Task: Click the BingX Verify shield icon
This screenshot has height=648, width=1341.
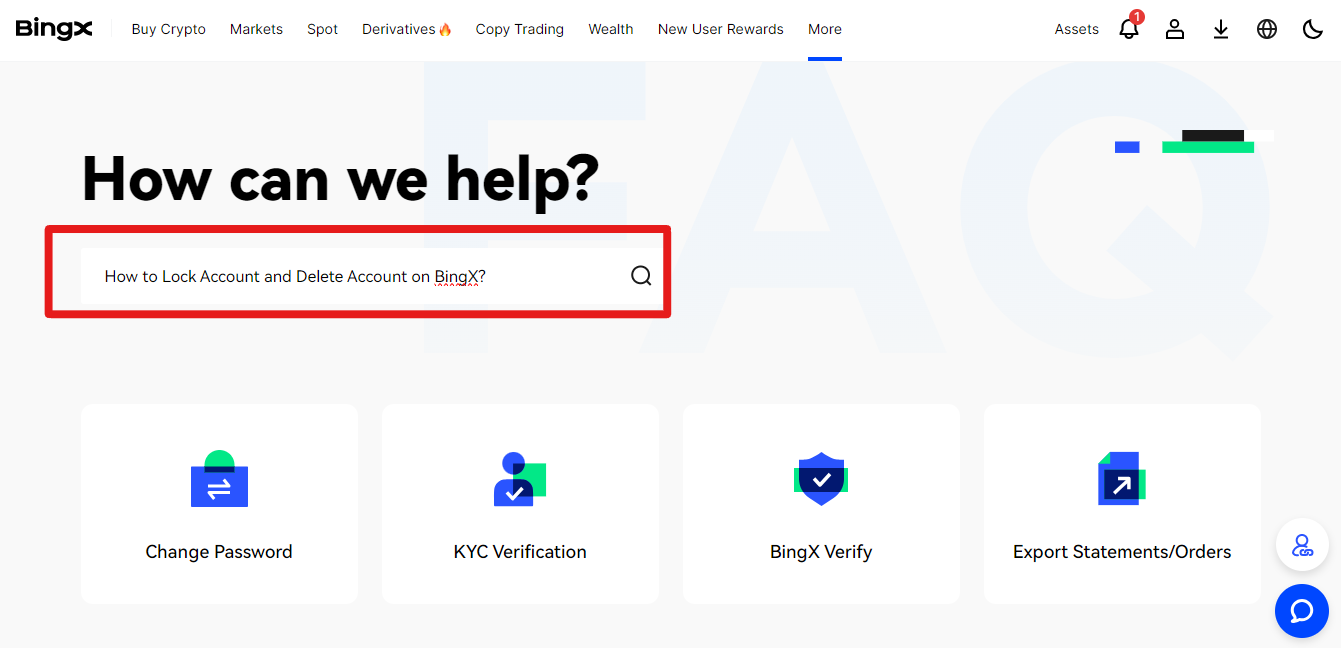Action: tap(821, 478)
